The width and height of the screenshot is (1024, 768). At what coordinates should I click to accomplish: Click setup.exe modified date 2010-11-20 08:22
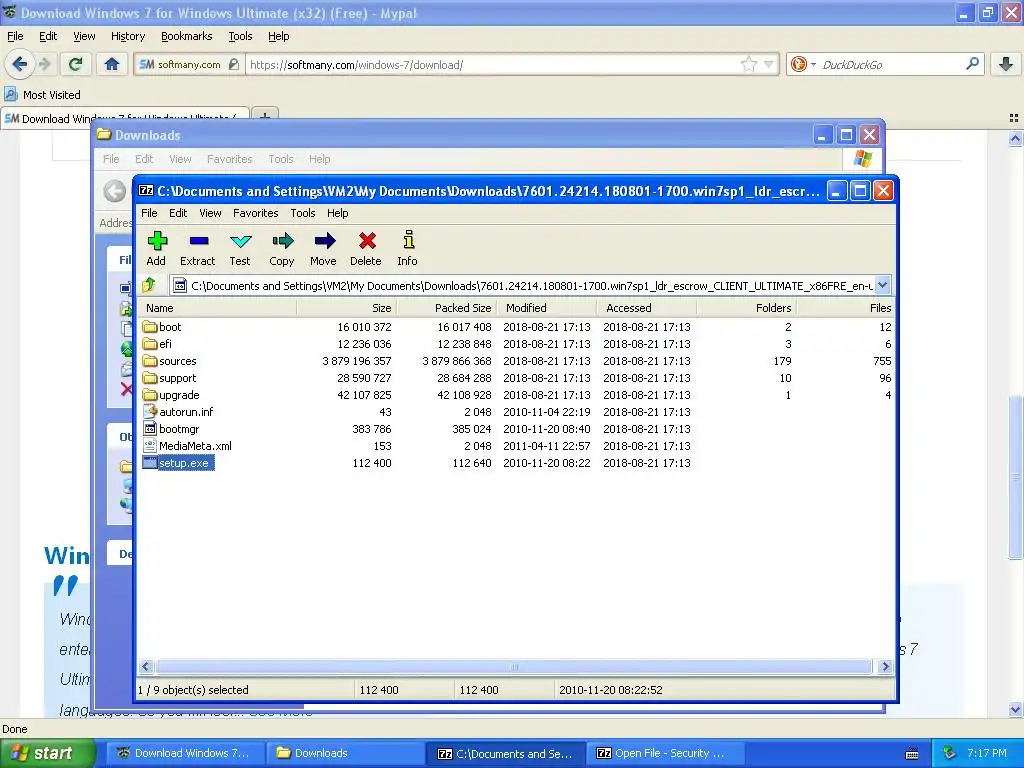tap(547, 462)
